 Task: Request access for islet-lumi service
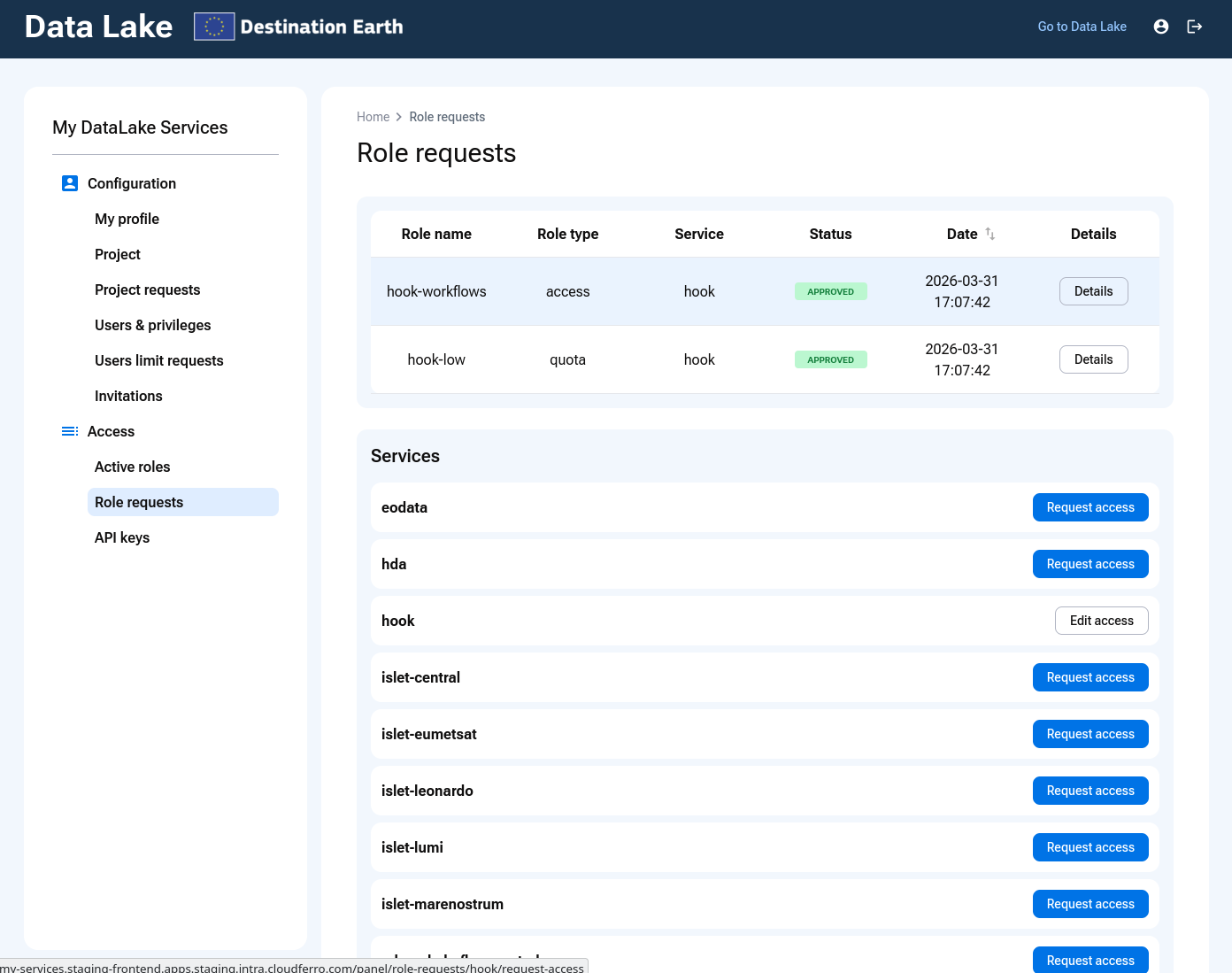(x=1090, y=847)
